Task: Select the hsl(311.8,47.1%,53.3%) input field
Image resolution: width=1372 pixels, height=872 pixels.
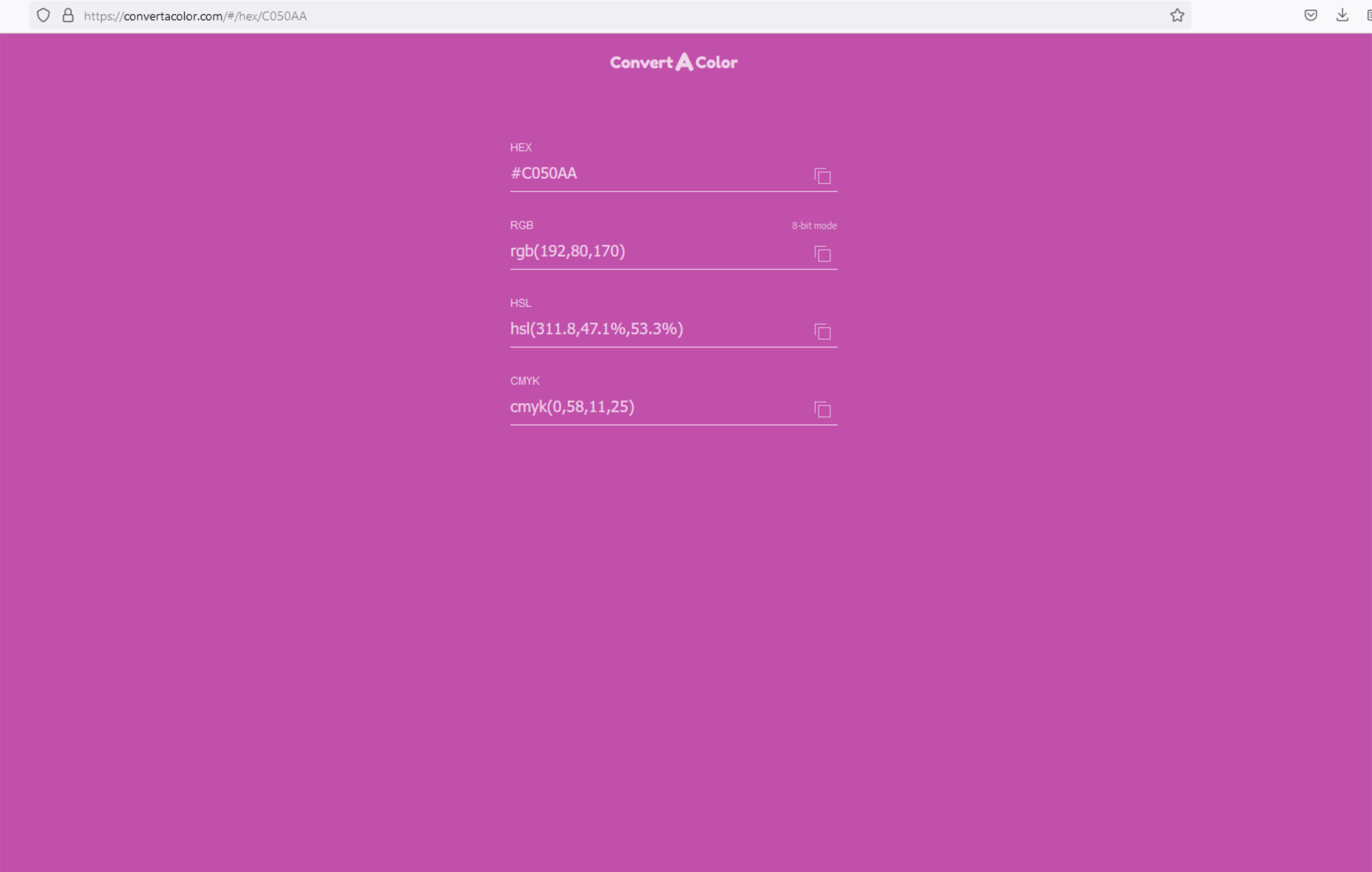Action: 655,329
